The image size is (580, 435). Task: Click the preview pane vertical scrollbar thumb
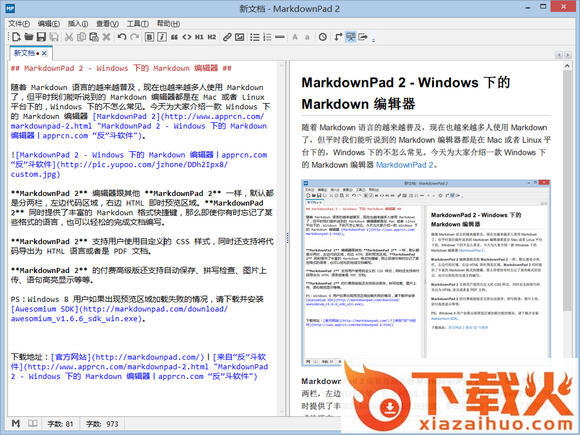click(567, 190)
